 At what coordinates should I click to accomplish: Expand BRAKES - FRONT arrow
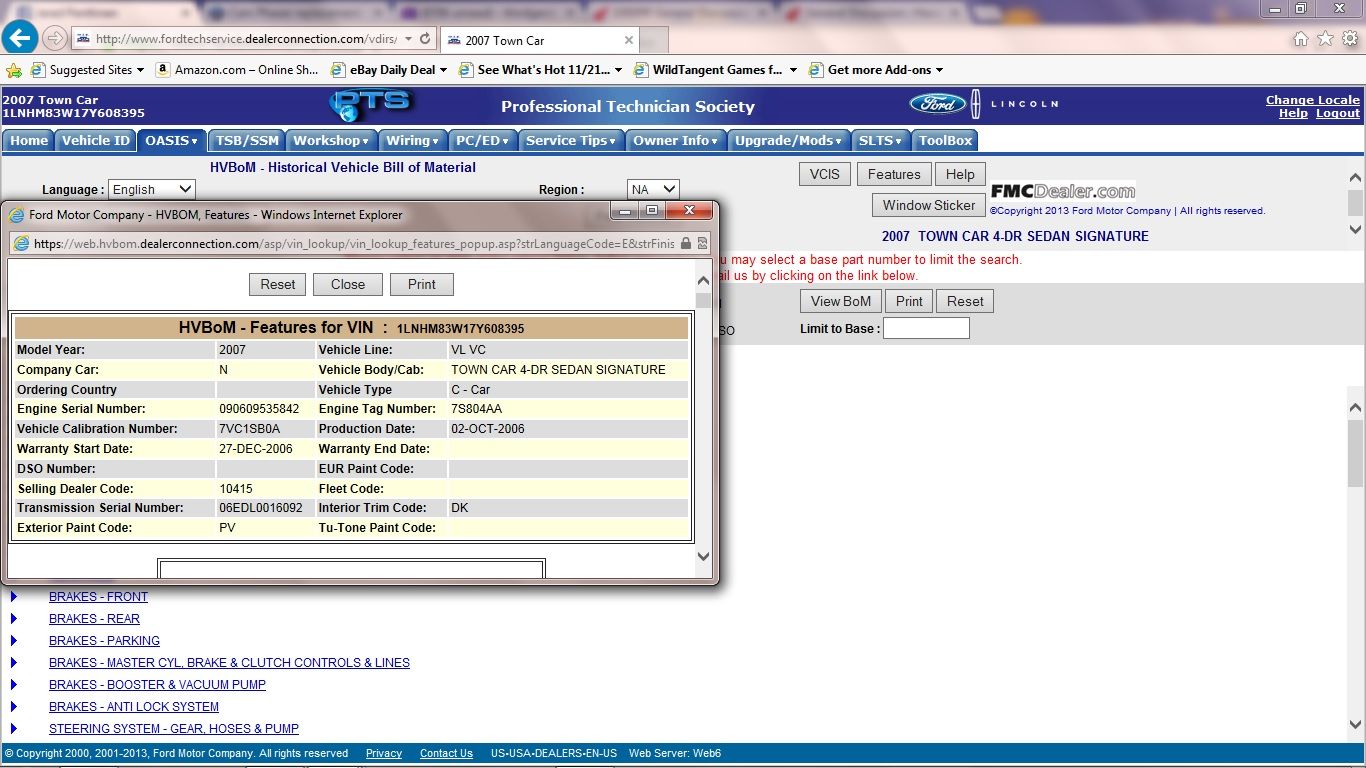(14, 597)
